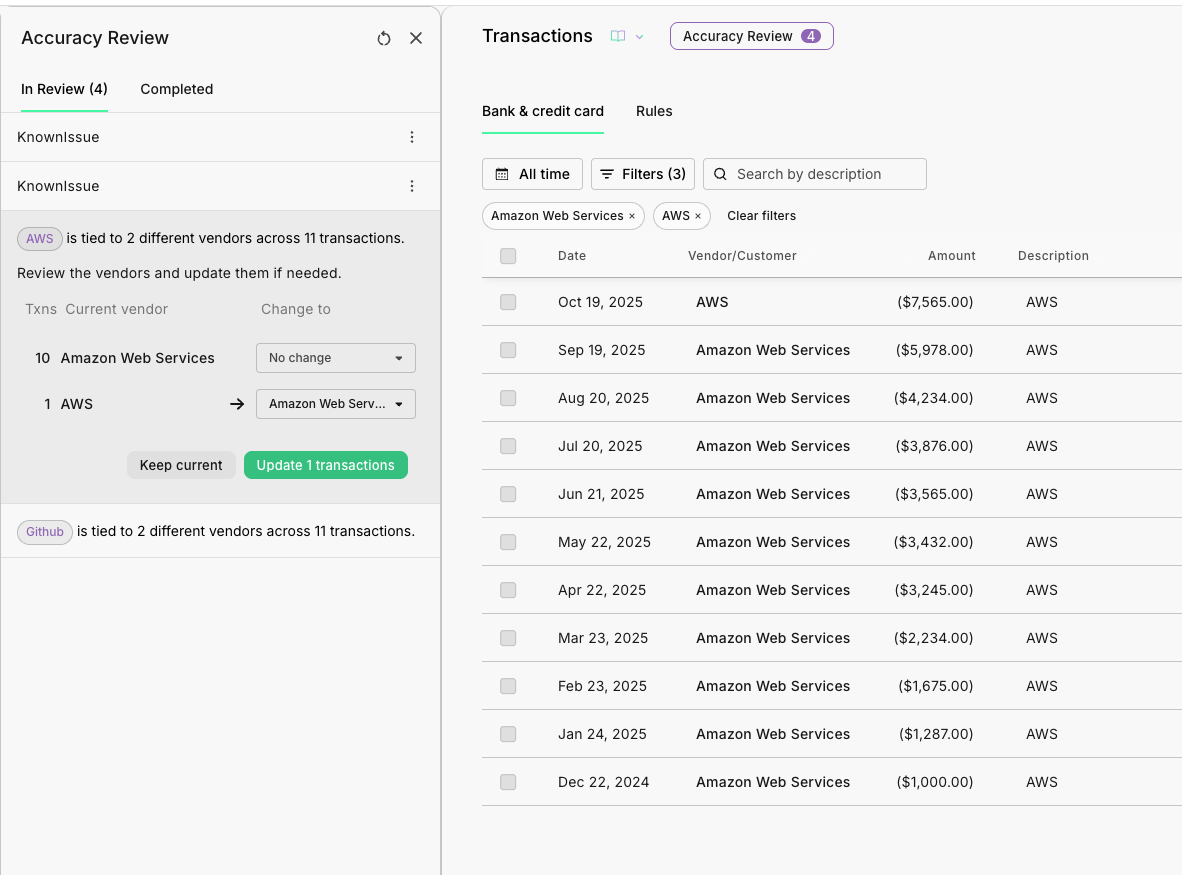Remove the Amazon Web Services filter chip

(632, 216)
